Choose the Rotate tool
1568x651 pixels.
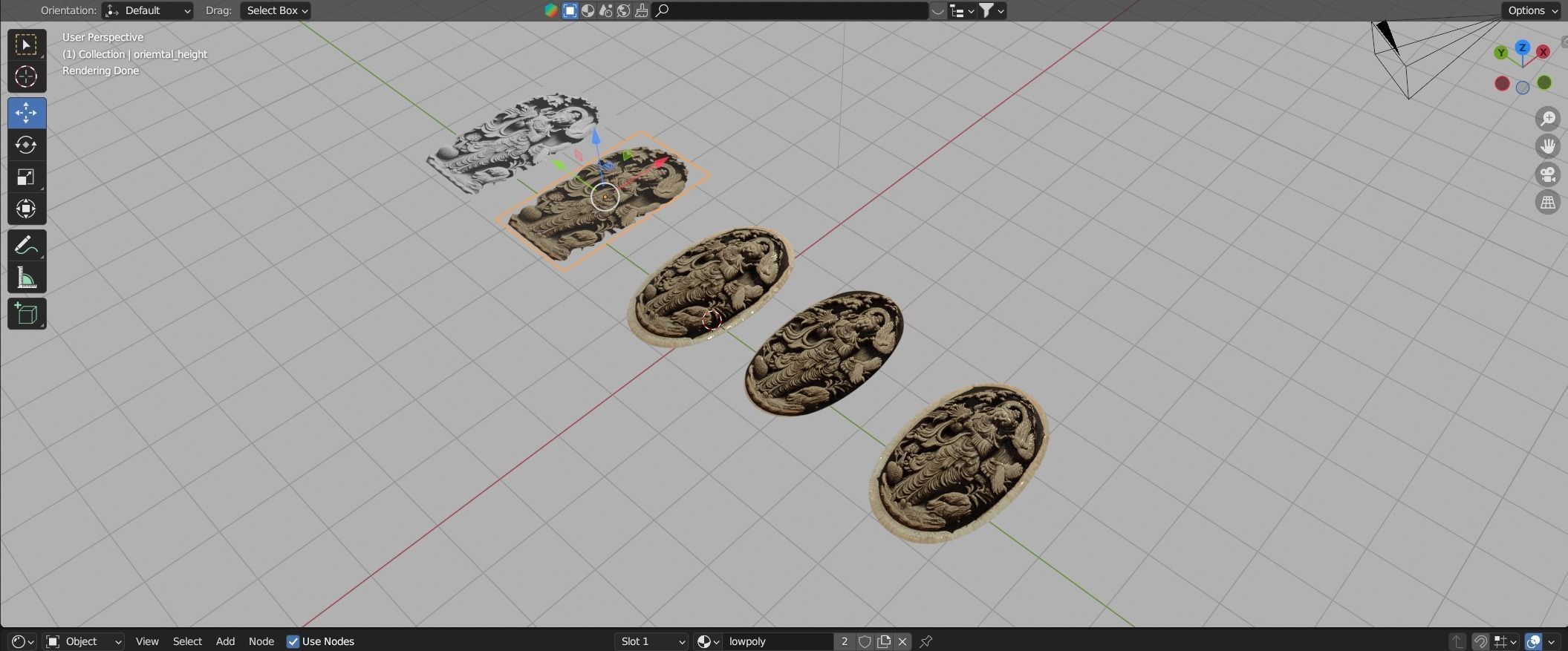pos(27,145)
